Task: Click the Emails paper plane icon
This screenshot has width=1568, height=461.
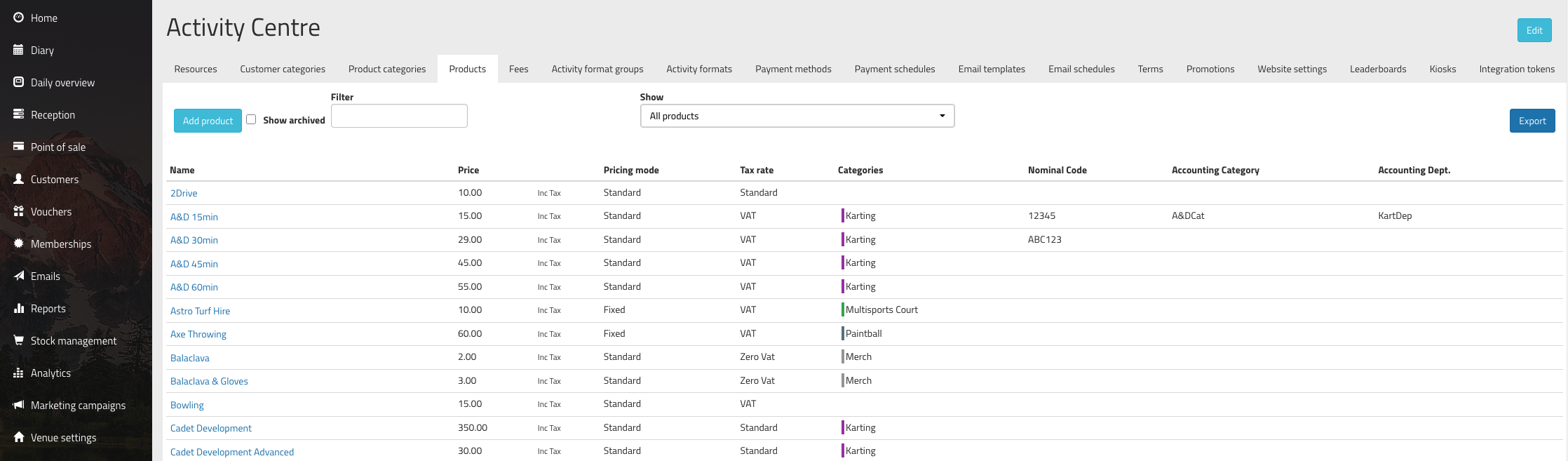Action: (19, 276)
